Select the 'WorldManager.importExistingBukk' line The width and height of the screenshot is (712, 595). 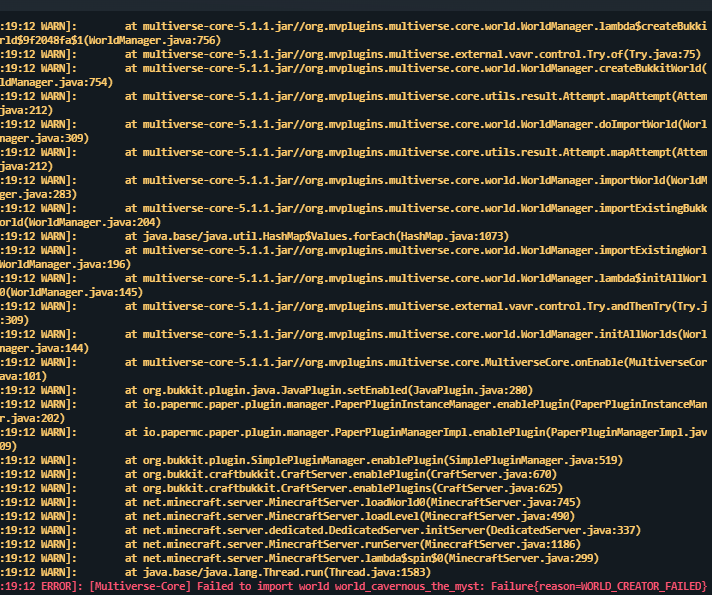coord(354,208)
